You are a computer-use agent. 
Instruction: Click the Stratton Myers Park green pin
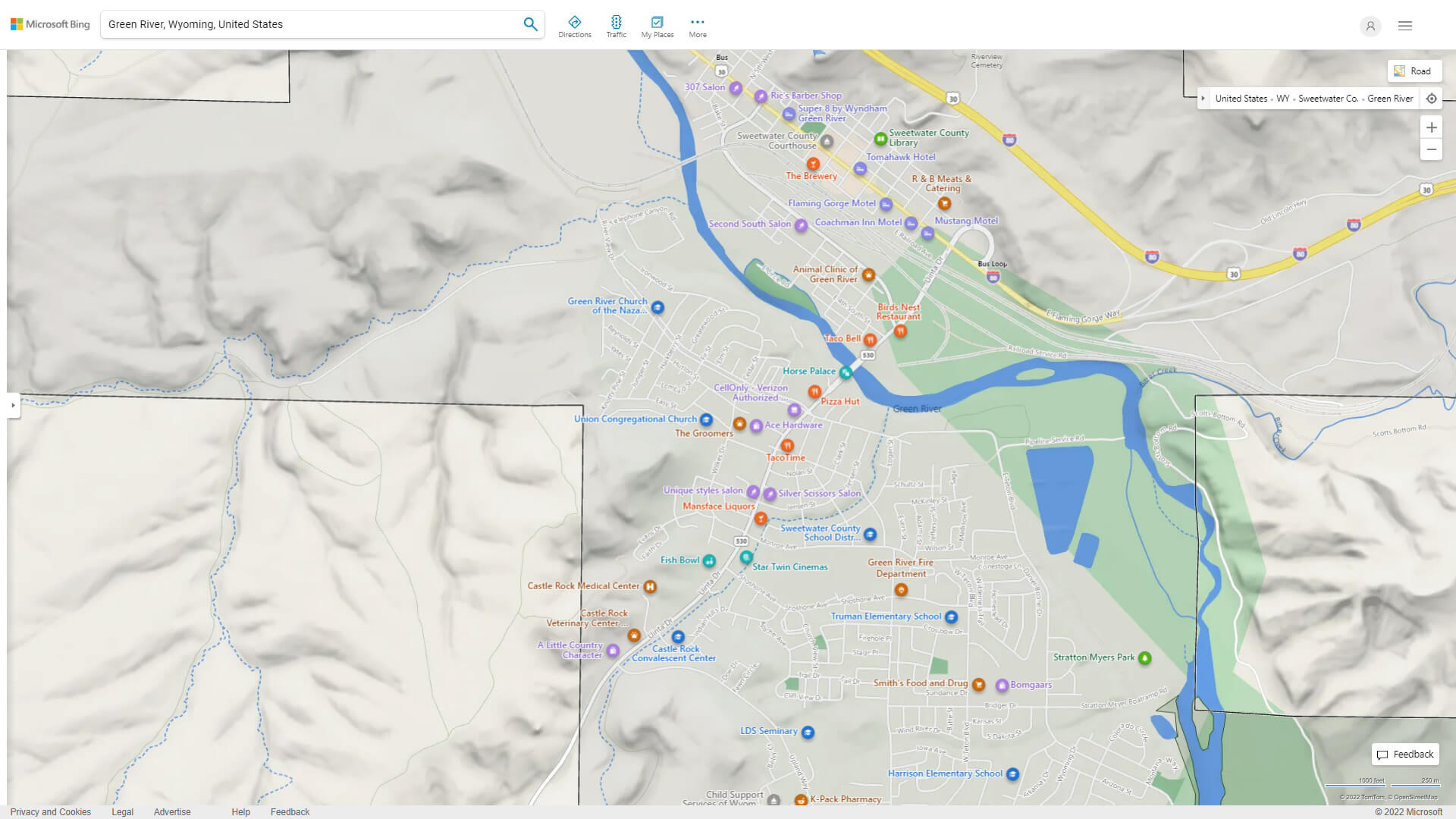pos(1146,657)
